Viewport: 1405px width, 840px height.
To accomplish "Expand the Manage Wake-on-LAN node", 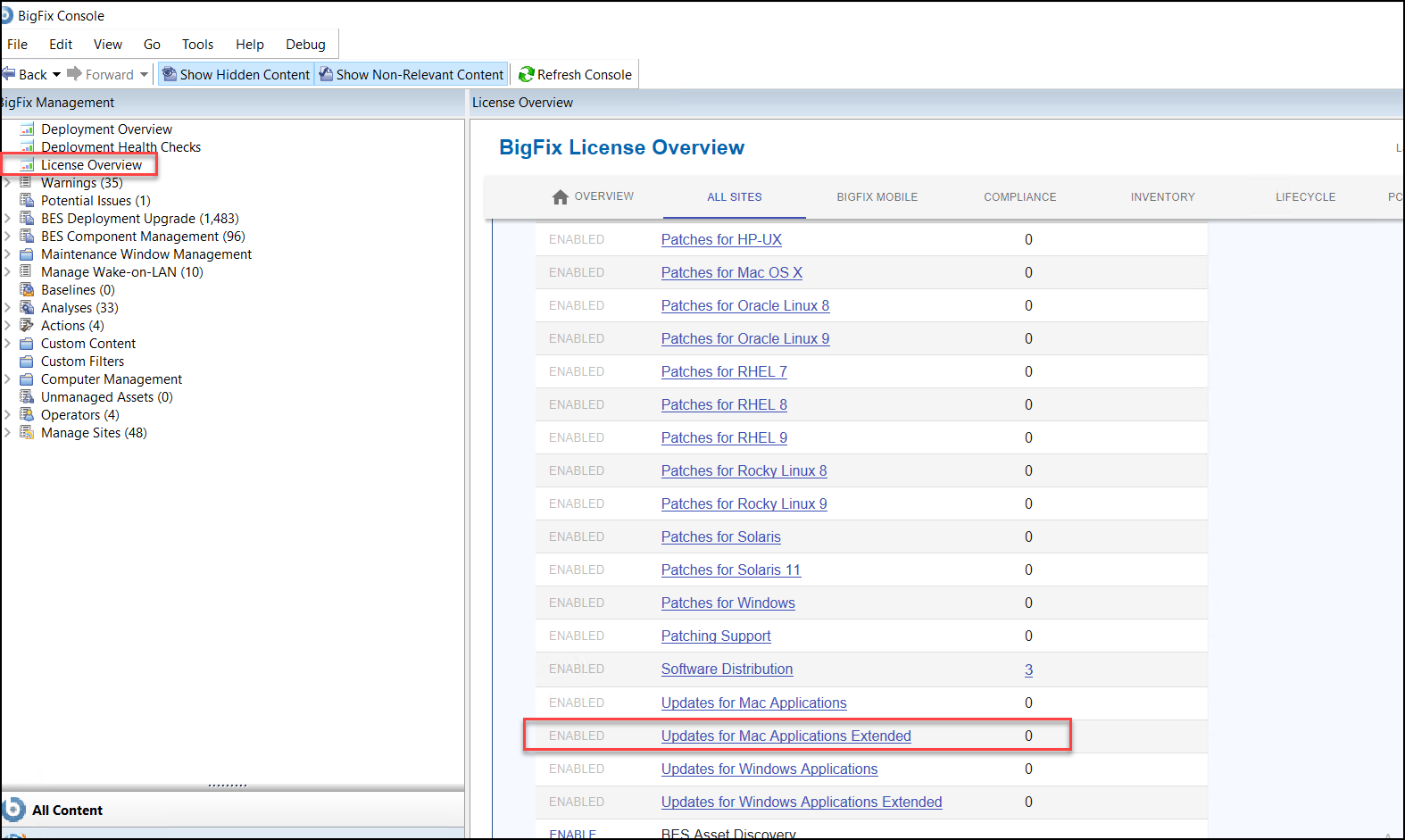I will (7, 272).
